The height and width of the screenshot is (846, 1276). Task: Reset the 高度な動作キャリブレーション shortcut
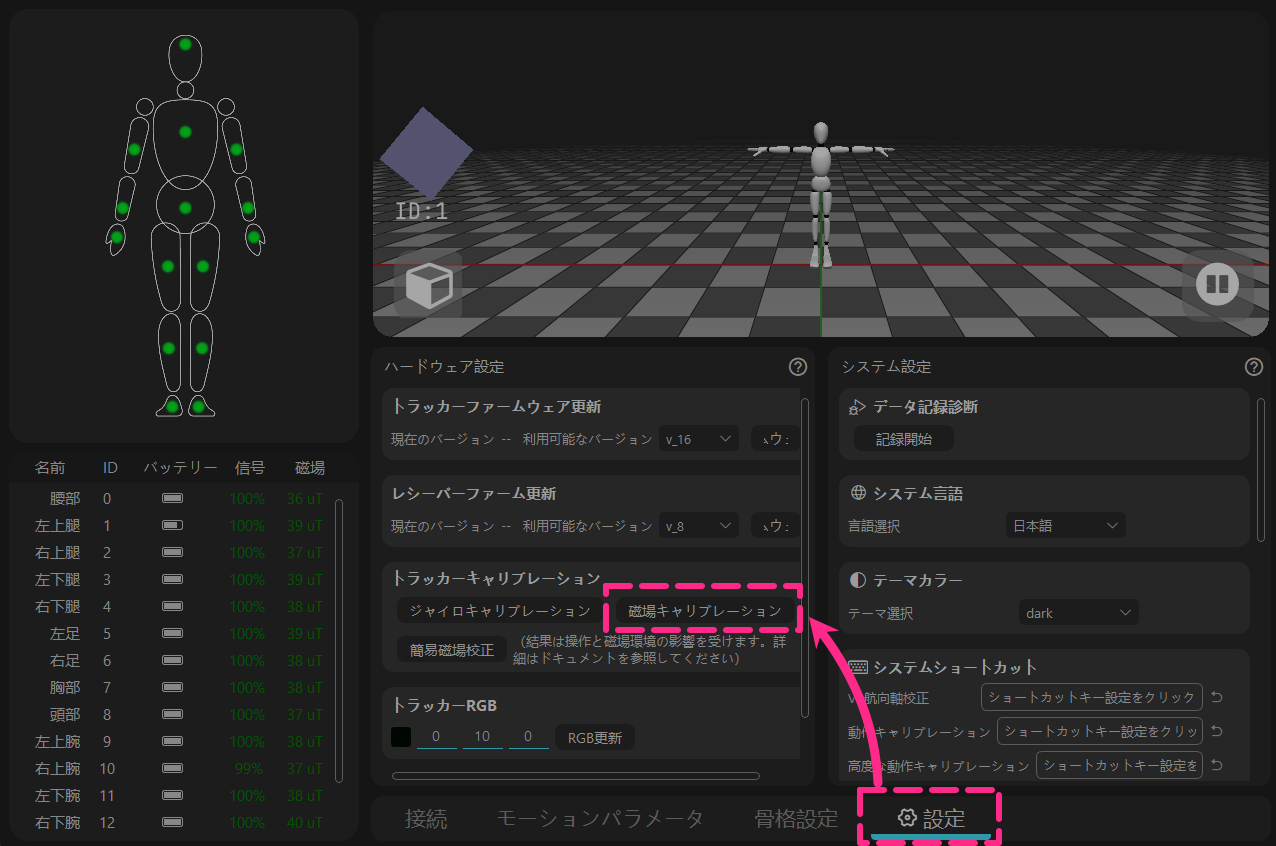point(1217,765)
